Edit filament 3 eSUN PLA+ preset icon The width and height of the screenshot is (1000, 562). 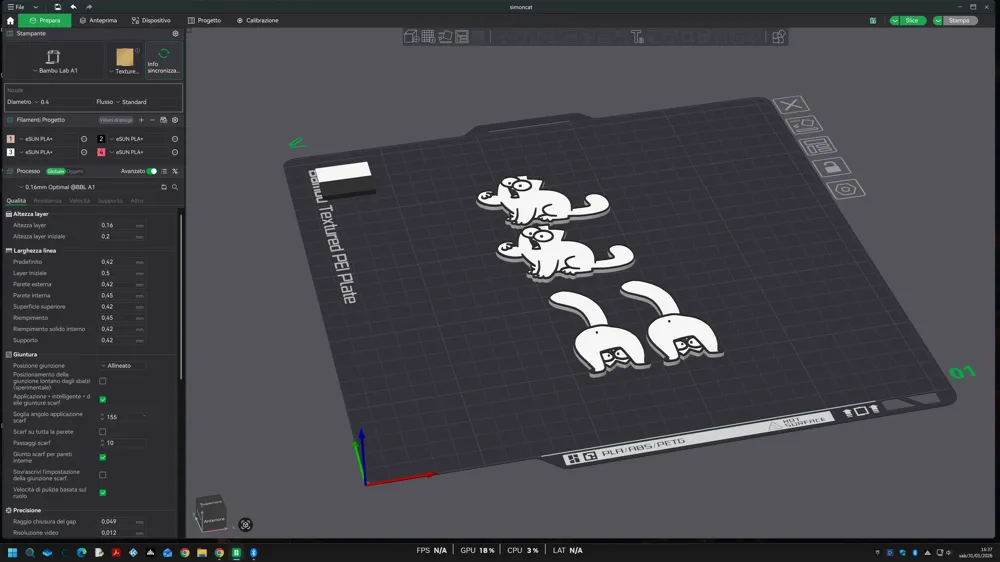[84, 152]
